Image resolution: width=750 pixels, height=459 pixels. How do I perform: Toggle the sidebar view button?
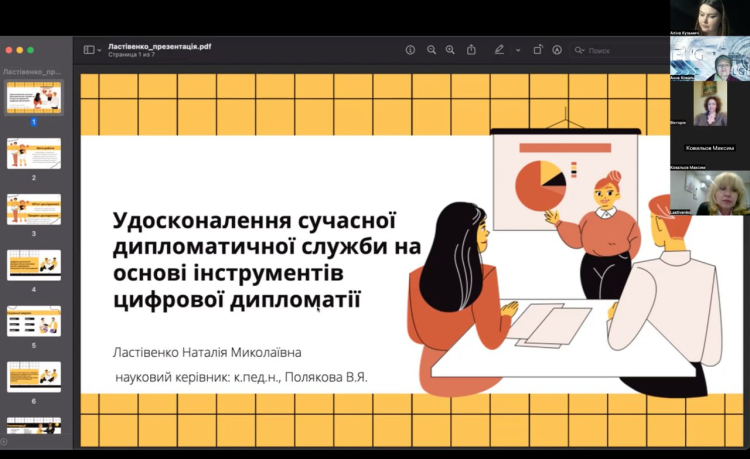(89, 50)
